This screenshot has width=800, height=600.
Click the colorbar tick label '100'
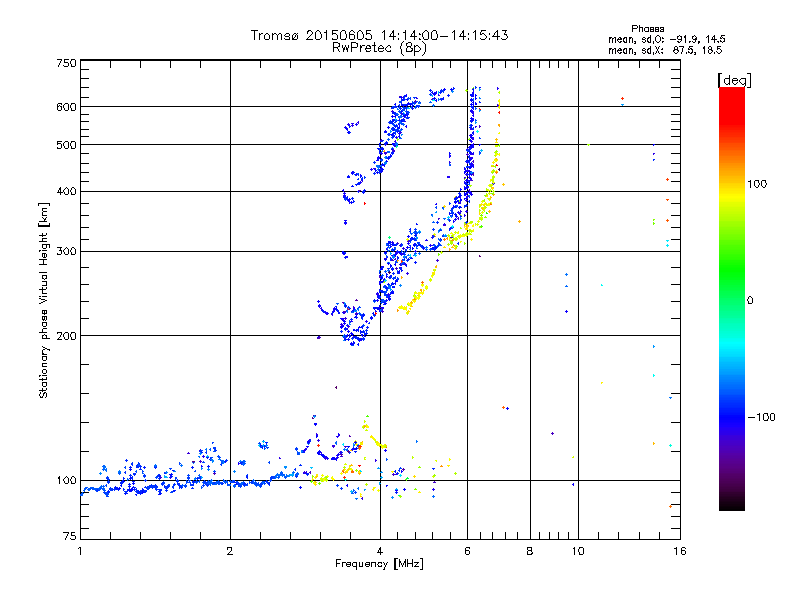[757, 184]
